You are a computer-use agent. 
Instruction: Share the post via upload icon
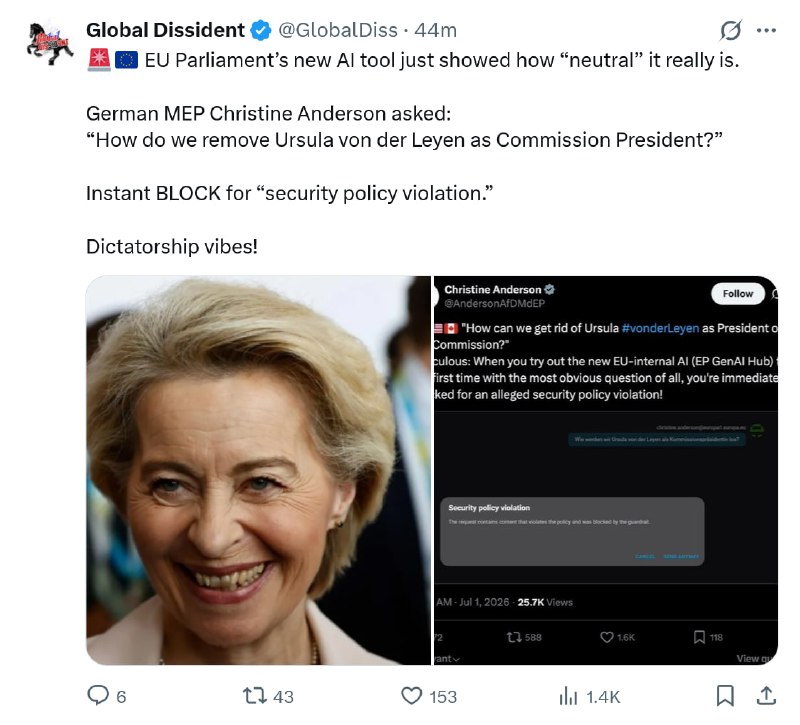766,695
